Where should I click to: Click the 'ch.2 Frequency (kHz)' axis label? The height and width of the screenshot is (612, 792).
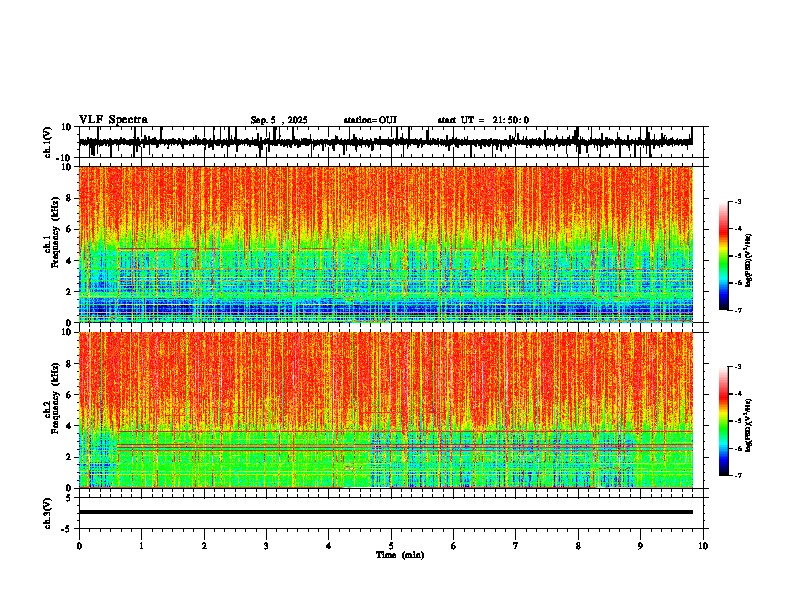(52, 398)
